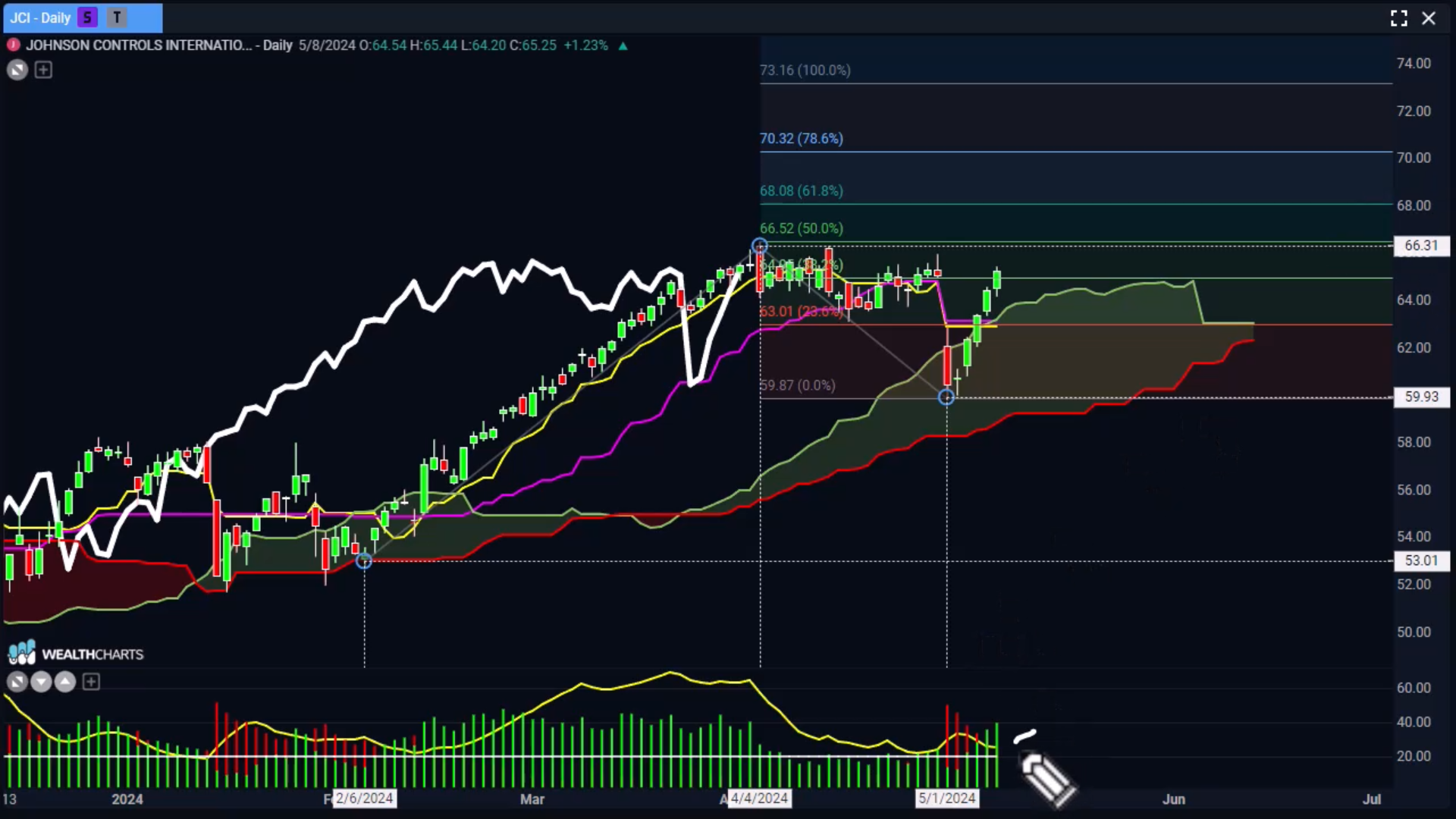Image resolution: width=1456 pixels, height=819 pixels.
Task: Click the Jul label on the time axis
Action: (x=1372, y=799)
